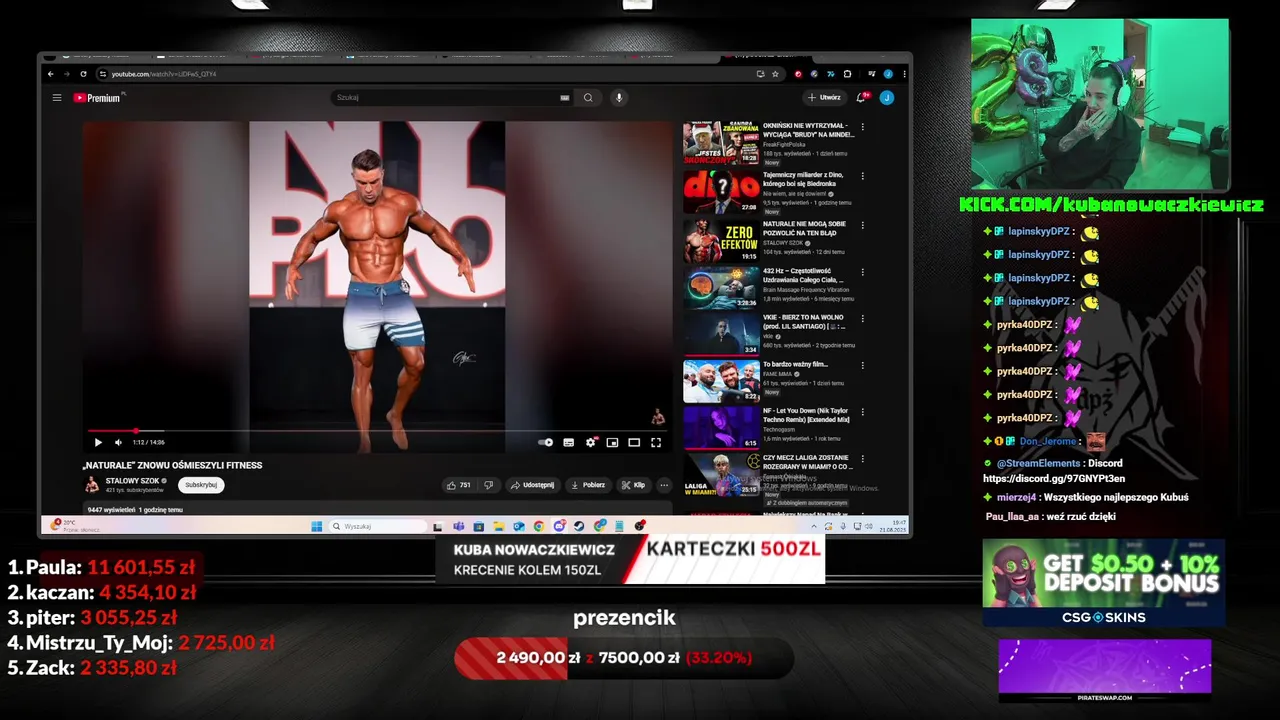The height and width of the screenshot is (720, 1280).
Task: Go back with browser back arrow
Action: click(x=51, y=74)
